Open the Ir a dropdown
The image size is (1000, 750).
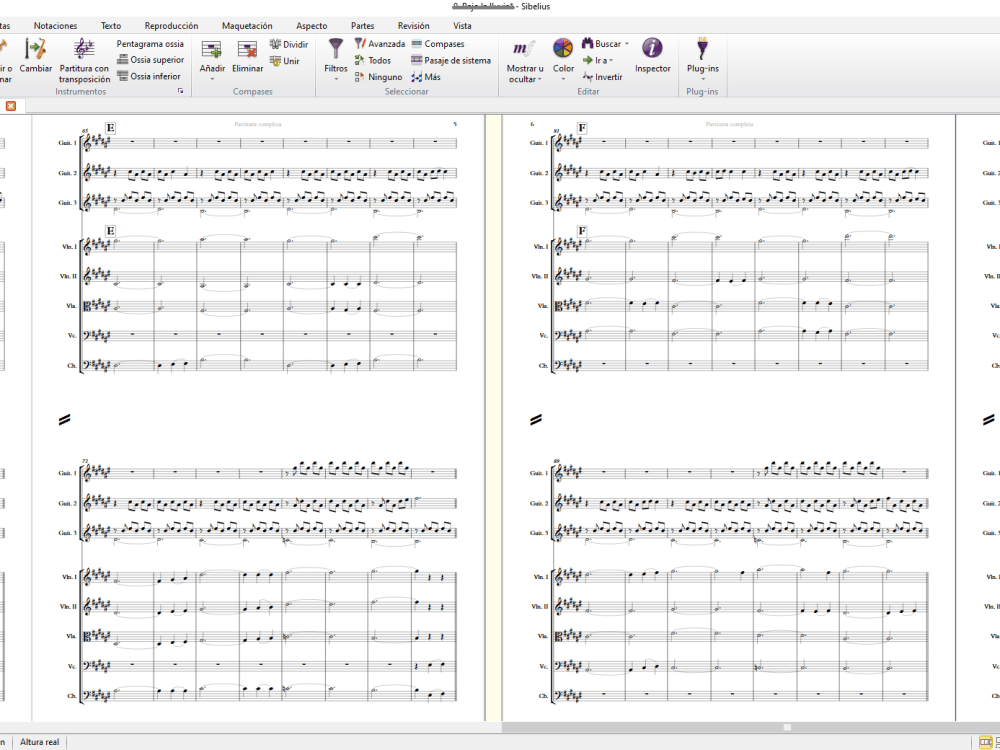coord(597,61)
